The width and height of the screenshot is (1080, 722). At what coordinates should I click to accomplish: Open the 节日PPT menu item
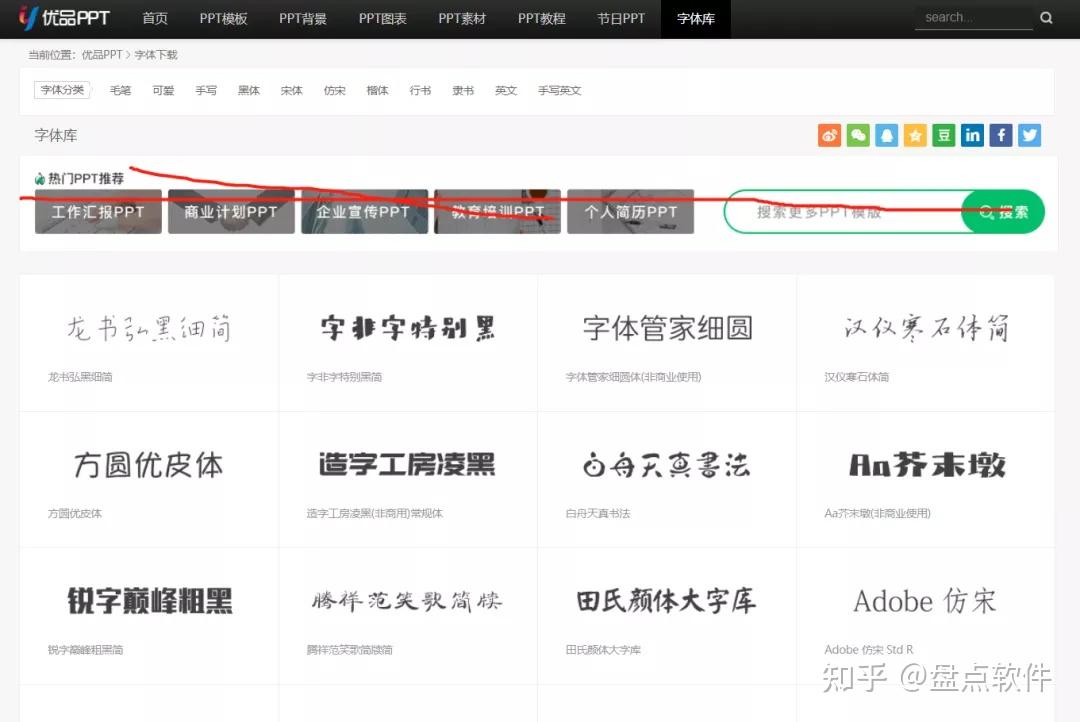pos(621,19)
